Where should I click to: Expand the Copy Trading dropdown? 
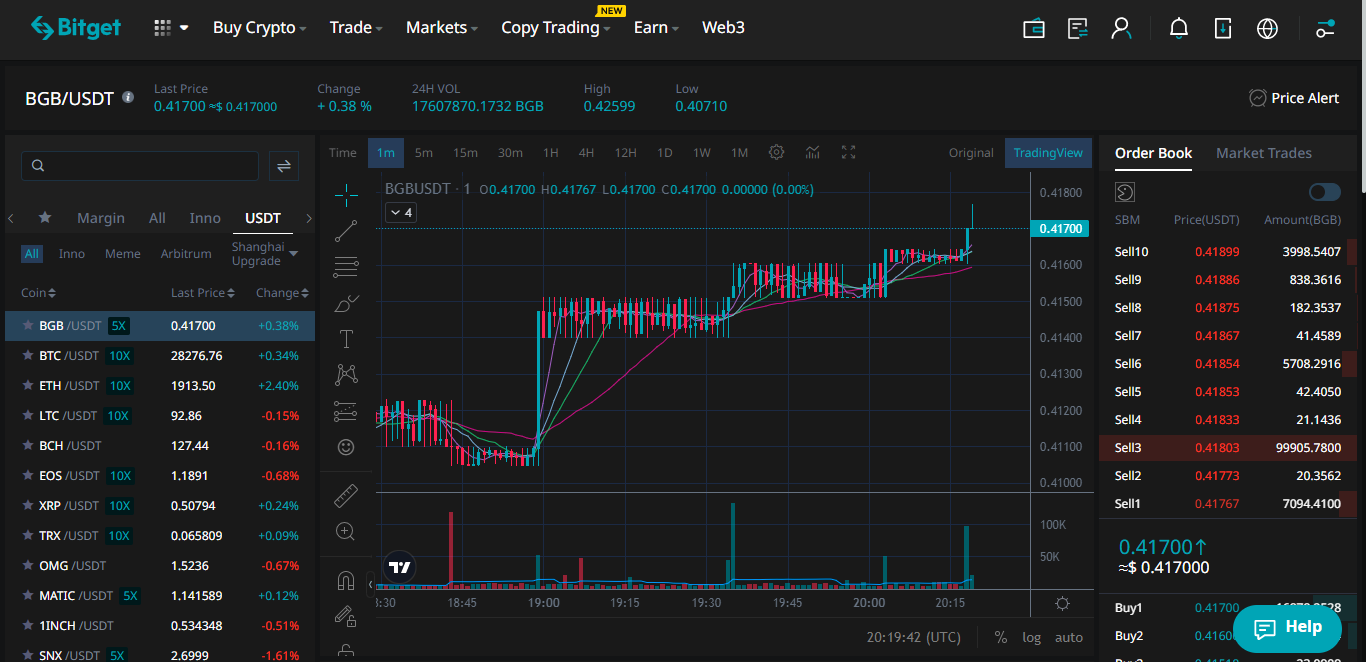[x=556, y=28]
